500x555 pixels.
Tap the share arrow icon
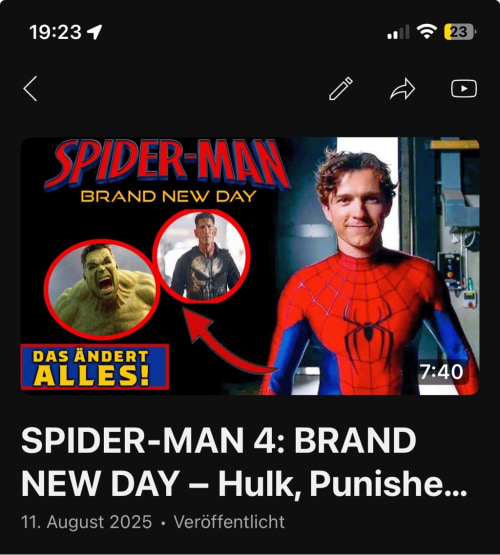point(402,89)
